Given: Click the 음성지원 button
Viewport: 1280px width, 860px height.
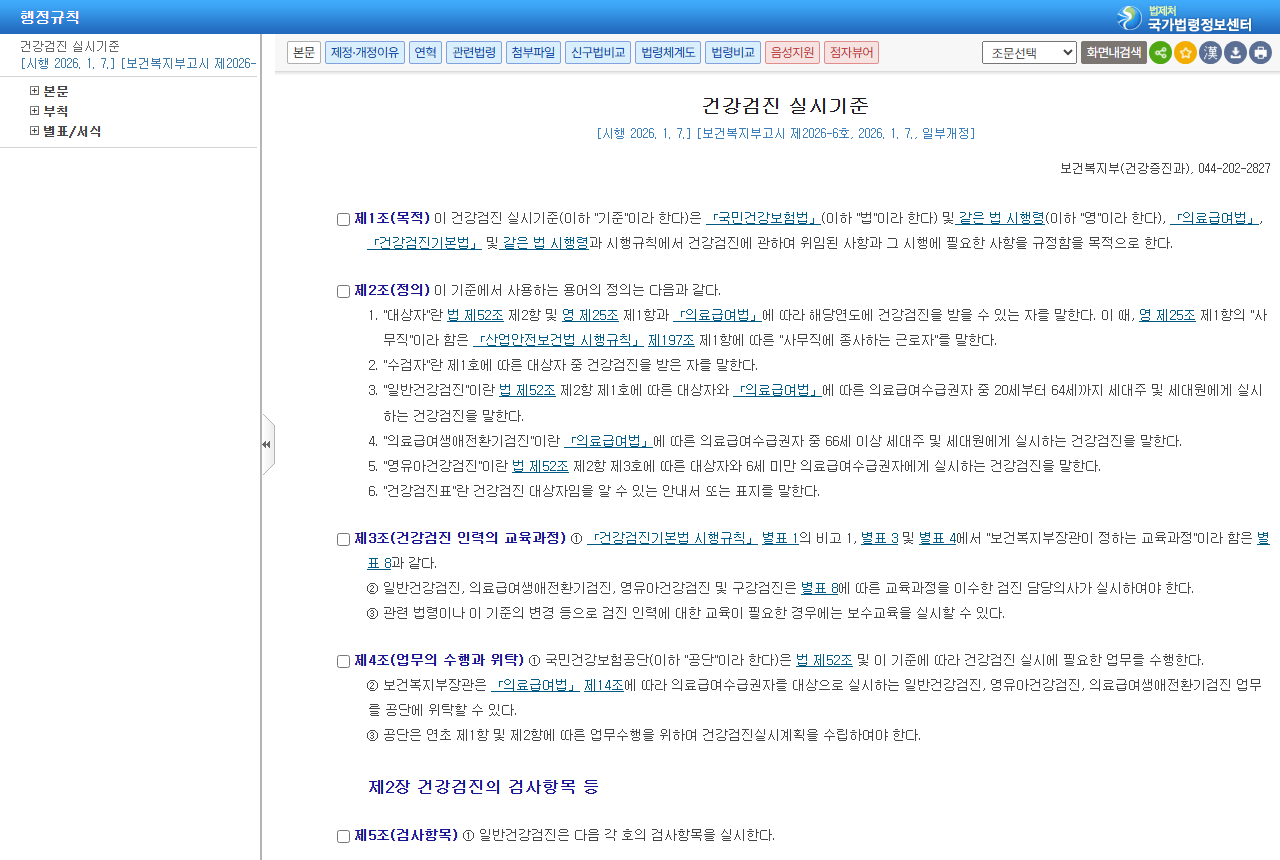Looking at the screenshot, I should [792, 53].
